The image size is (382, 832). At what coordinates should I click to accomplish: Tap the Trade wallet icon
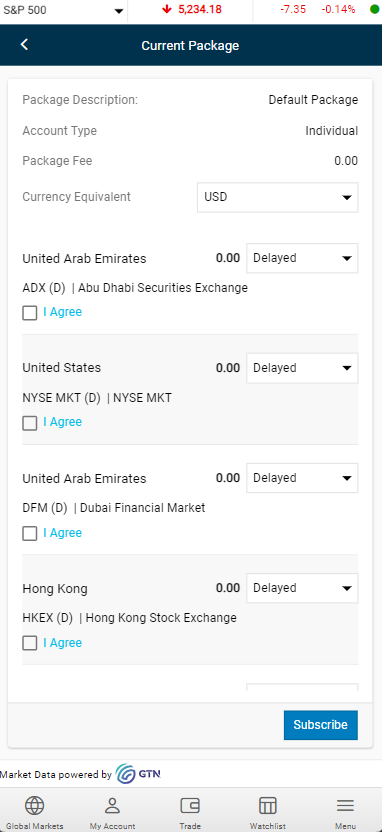[x=190, y=806]
